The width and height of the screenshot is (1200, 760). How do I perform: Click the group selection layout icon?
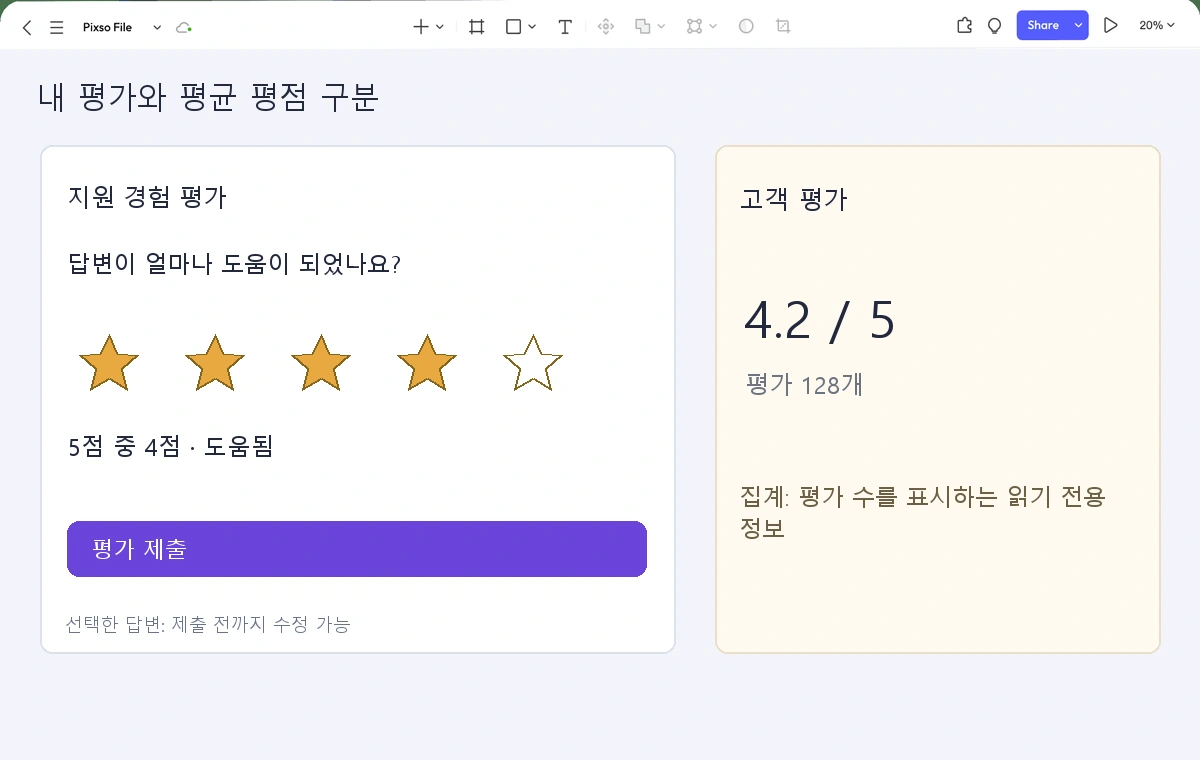(x=695, y=27)
